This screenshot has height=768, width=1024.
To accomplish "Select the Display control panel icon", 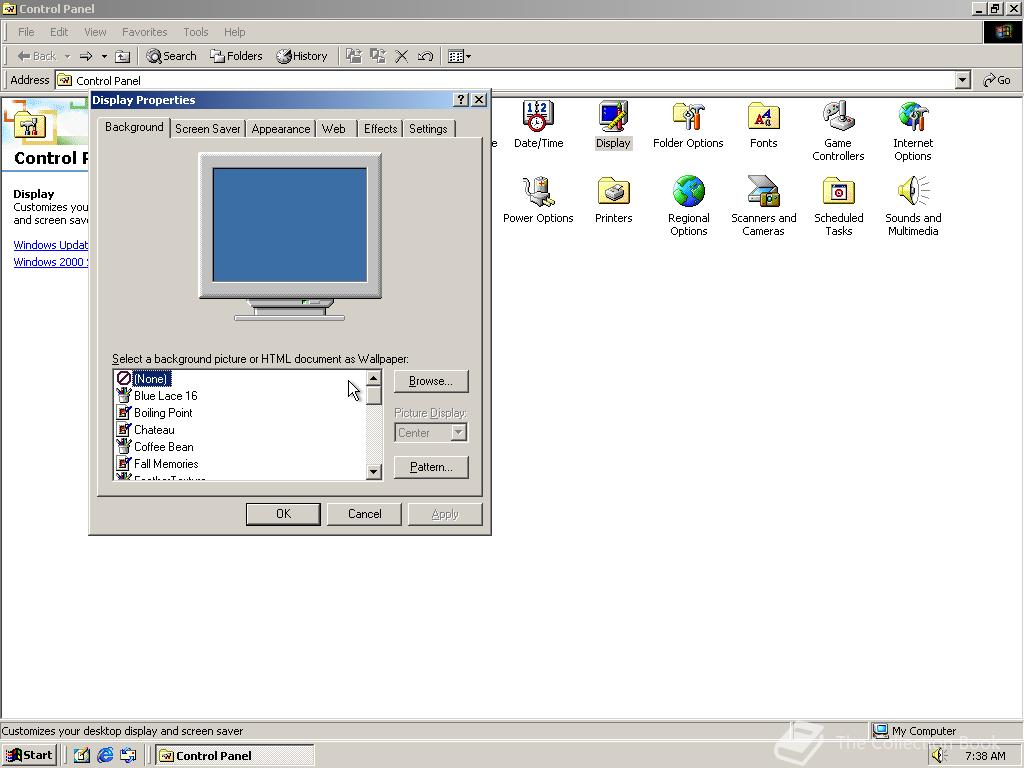I will pos(613,125).
